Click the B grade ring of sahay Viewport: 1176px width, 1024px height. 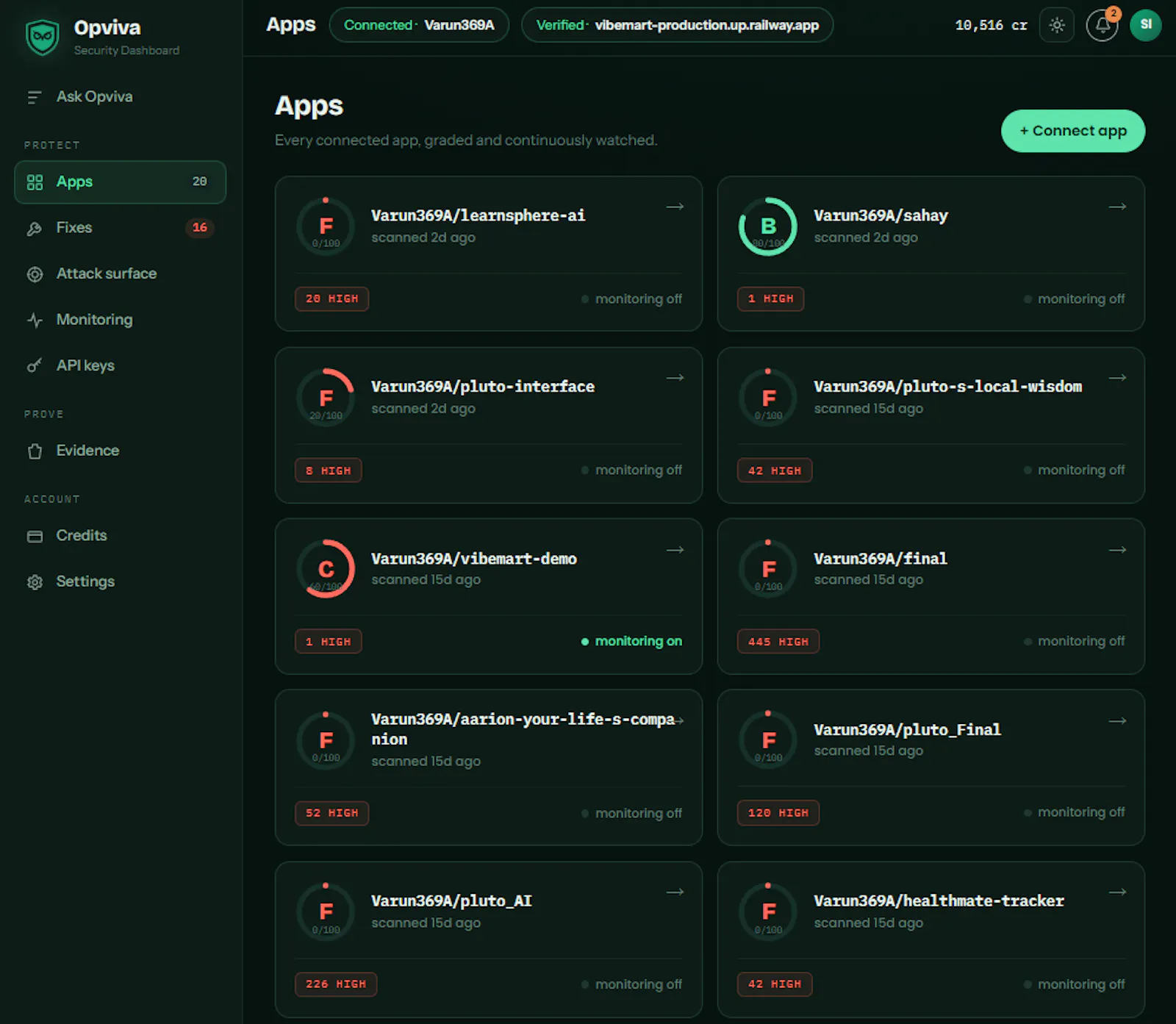point(768,226)
